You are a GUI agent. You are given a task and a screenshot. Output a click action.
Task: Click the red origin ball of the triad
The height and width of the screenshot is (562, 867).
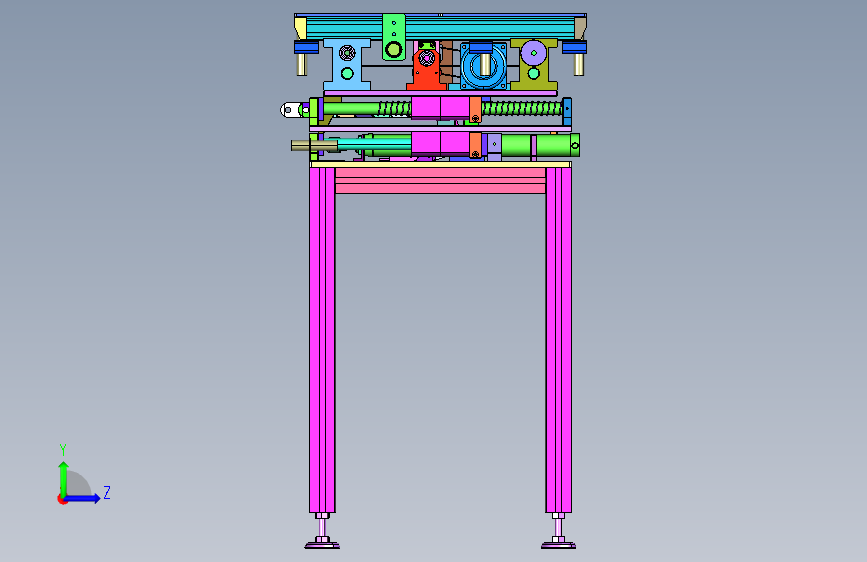[x=62, y=499]
